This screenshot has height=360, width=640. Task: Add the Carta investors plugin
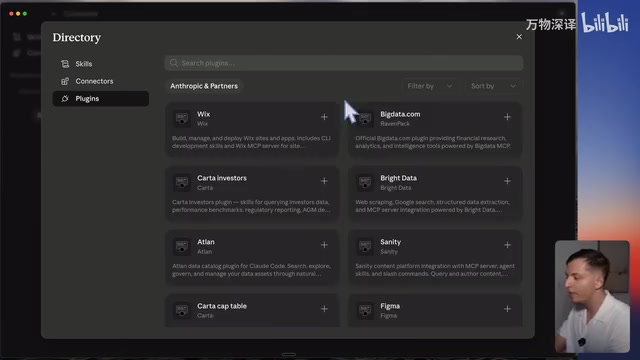(x=324, y=181)
